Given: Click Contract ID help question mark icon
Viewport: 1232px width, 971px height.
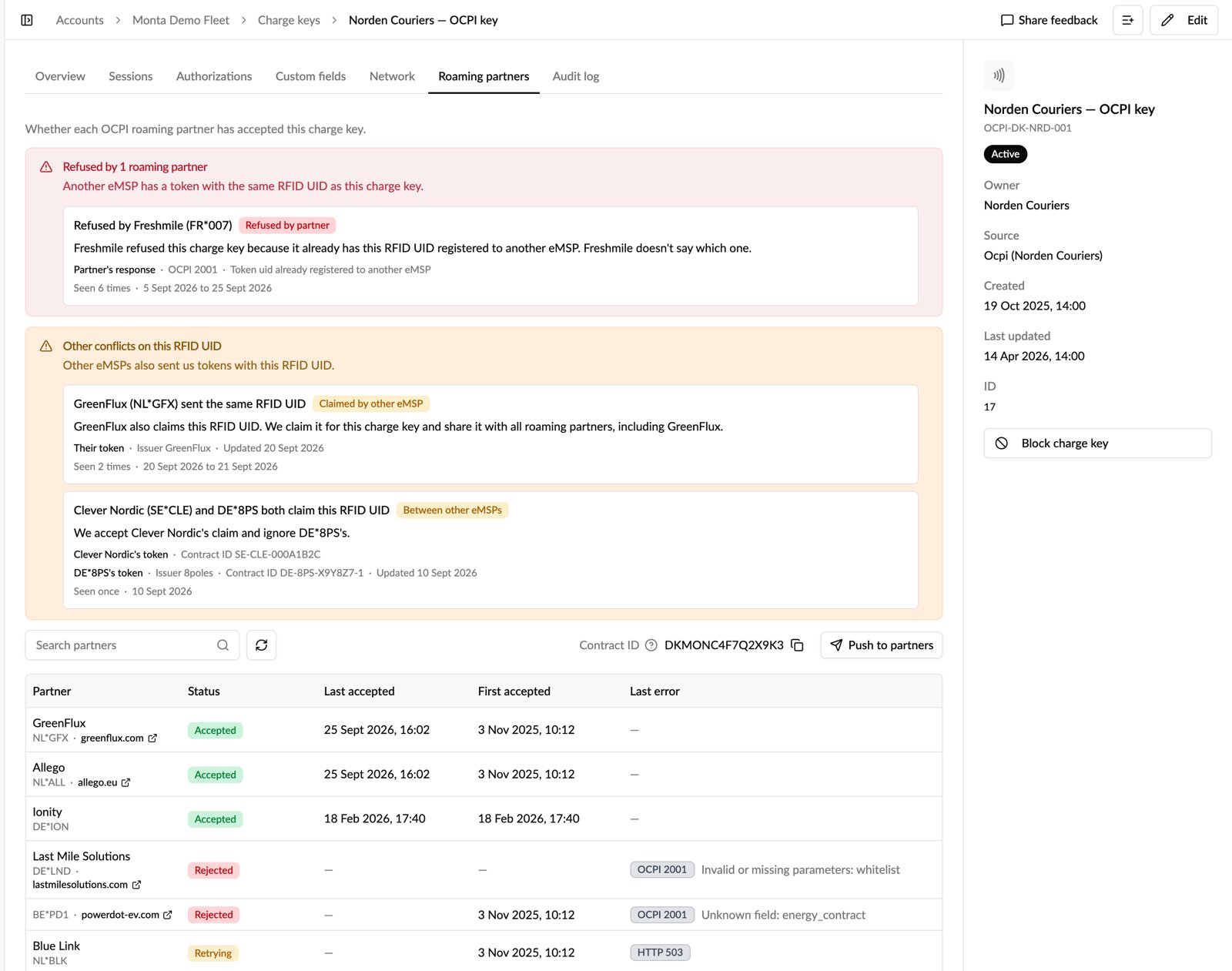Looking at the screenshot, I should (651, 645).
